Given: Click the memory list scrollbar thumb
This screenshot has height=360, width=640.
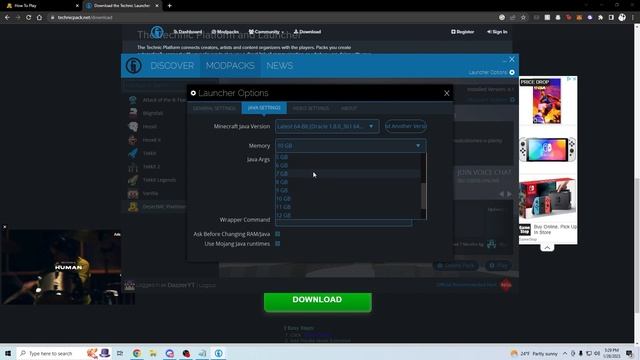Looking at the screenshot, I should (423, 196).
